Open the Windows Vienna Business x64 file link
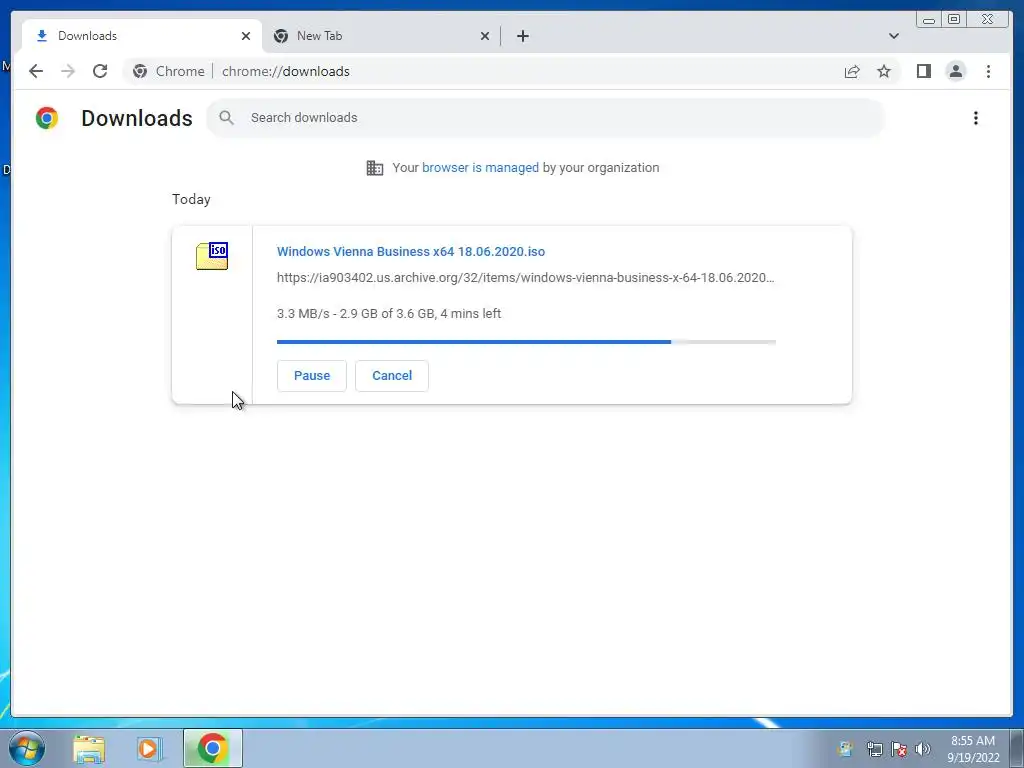This screenshot has height=768, width=1024. pos(411,251)
